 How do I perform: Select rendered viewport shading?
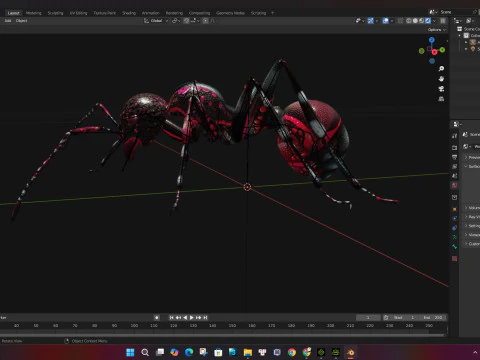click(x=428, y=21)
